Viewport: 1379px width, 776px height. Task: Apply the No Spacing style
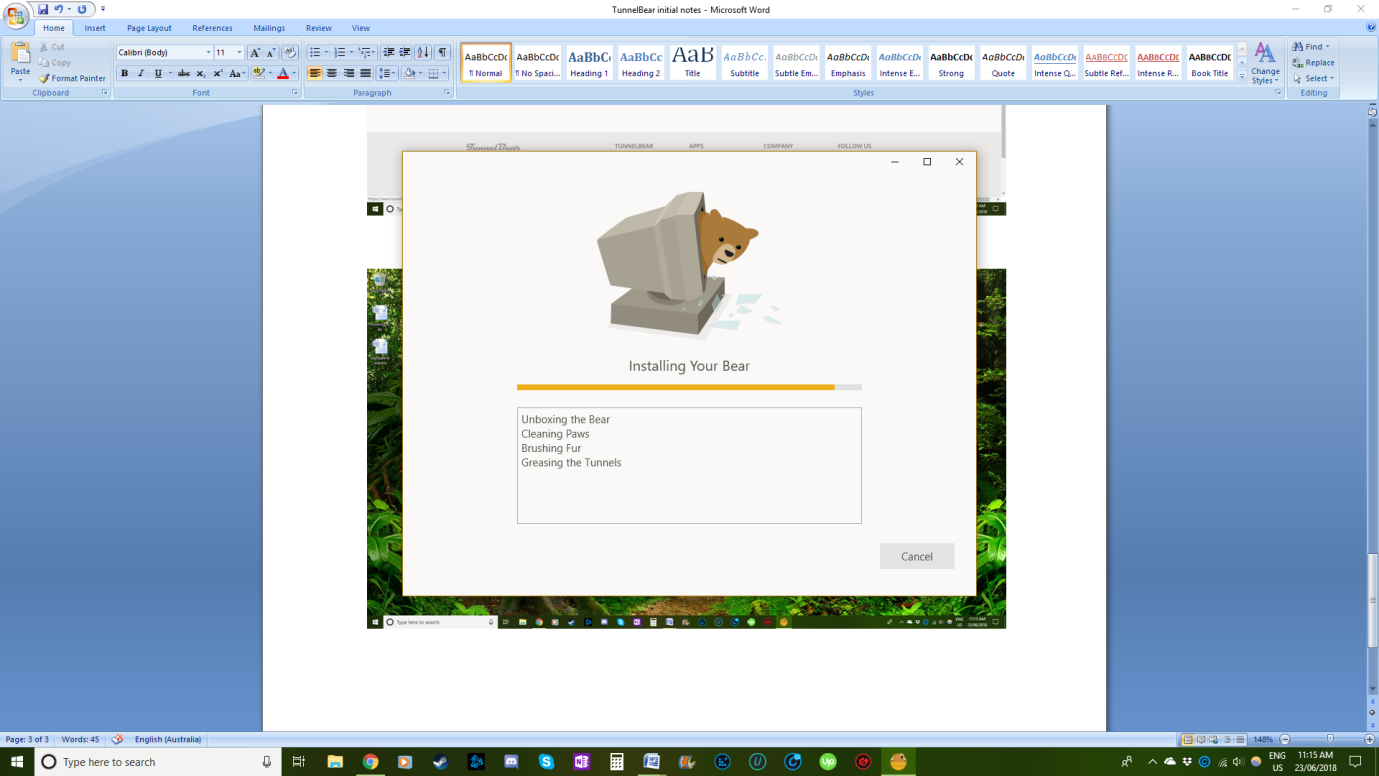coord(537,63)
